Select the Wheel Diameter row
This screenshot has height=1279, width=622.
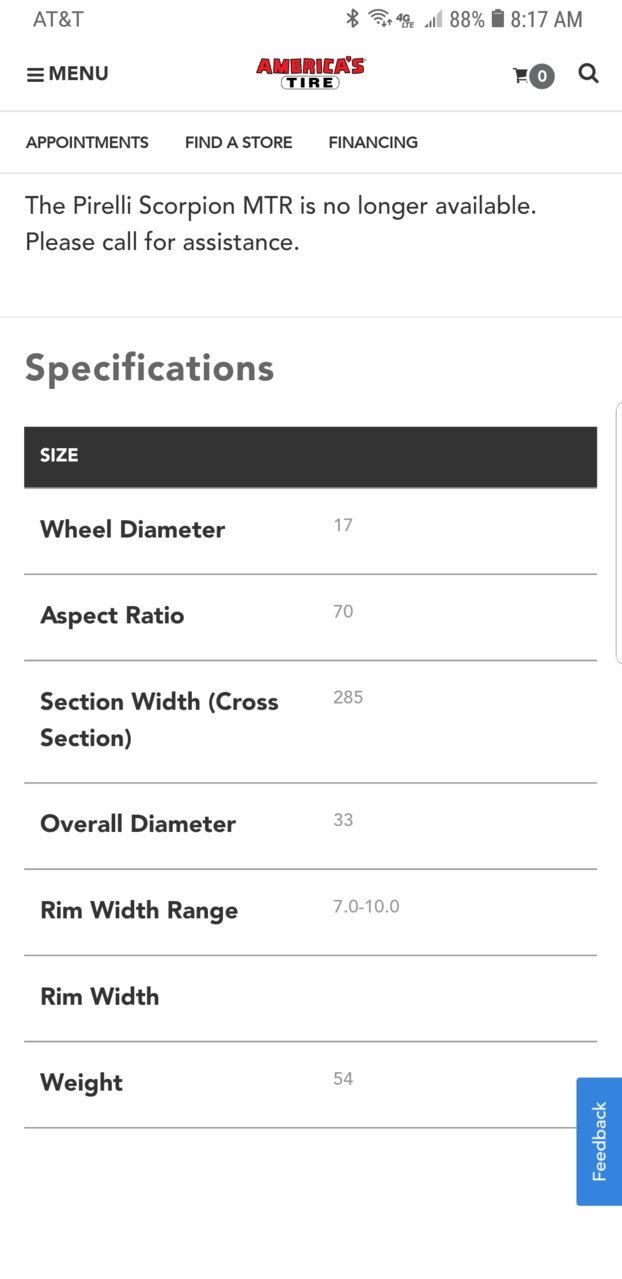point(310,531)
